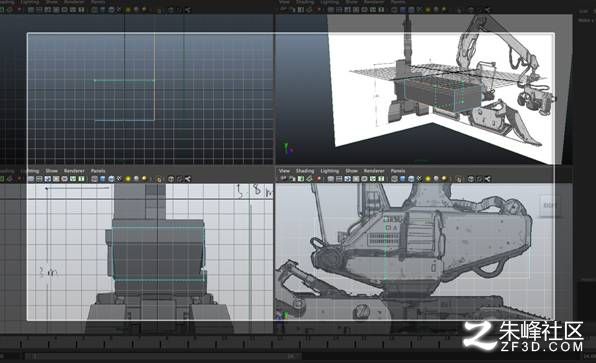Screen dimensions: 596x363
Task: Open Renderer menu in bottom-left viewport panel
Action: (74, 171)
